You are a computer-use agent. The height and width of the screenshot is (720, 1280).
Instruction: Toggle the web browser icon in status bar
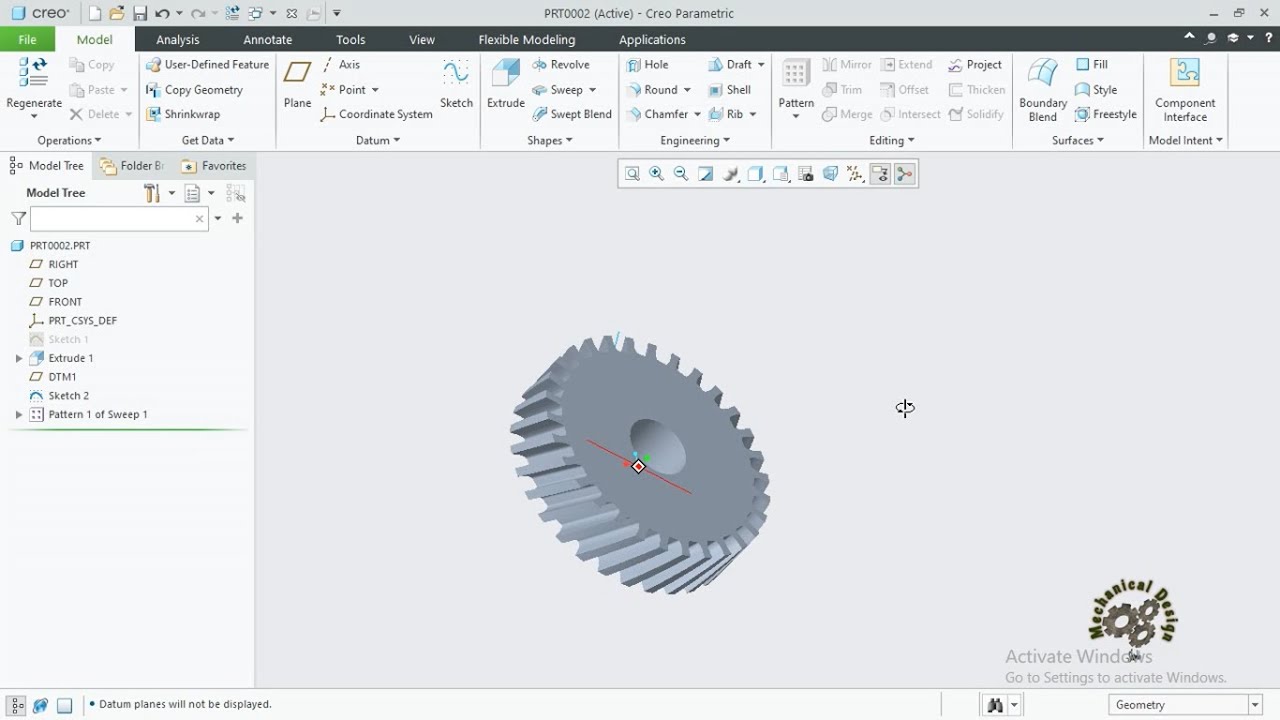tap(41, 705)
